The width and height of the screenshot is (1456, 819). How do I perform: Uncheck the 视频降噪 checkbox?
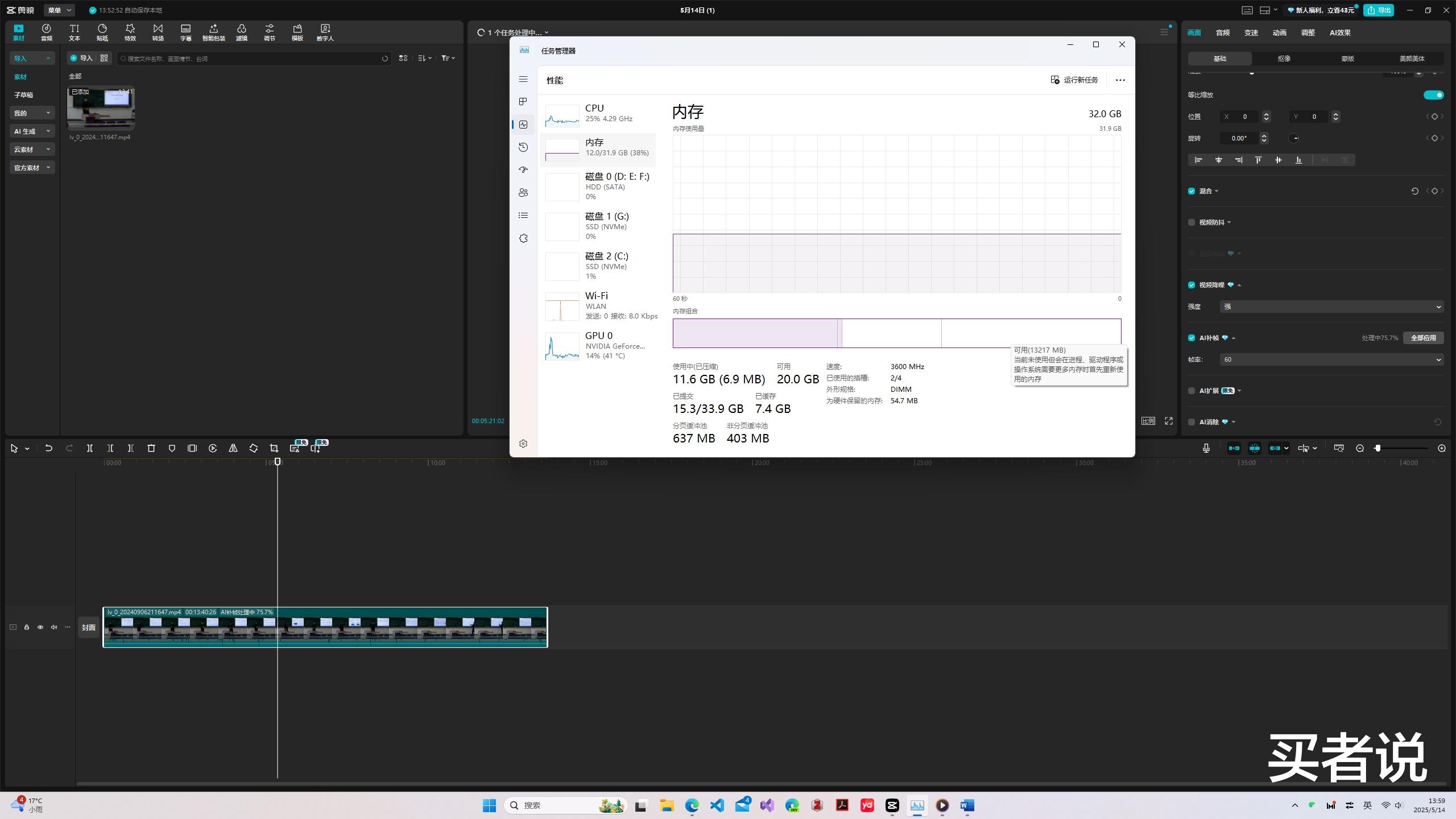(1192, 285)
